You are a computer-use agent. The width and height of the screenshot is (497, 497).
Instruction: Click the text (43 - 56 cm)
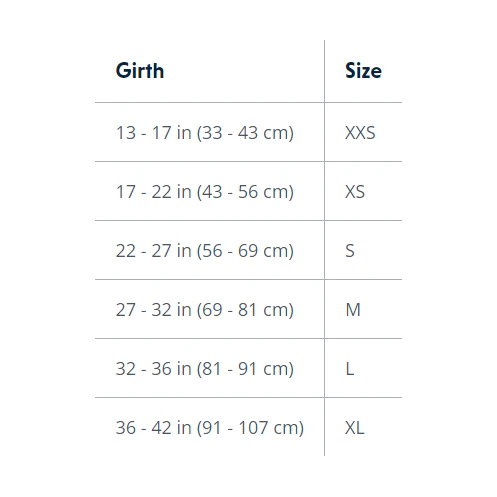(245, 192)
